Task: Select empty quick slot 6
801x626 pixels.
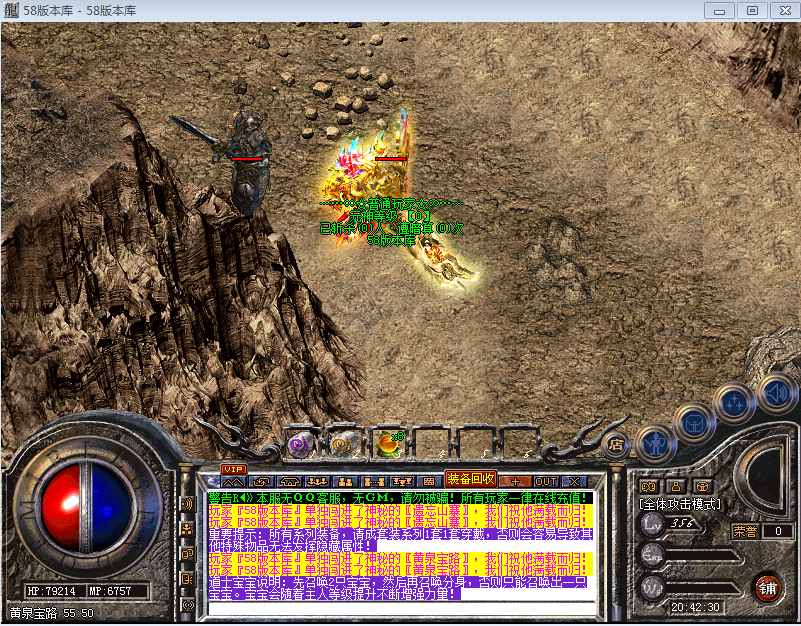Action: (518, 443)
